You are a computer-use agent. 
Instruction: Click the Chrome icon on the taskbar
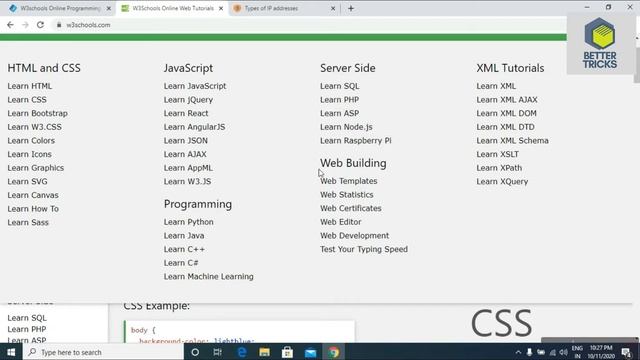333,352
